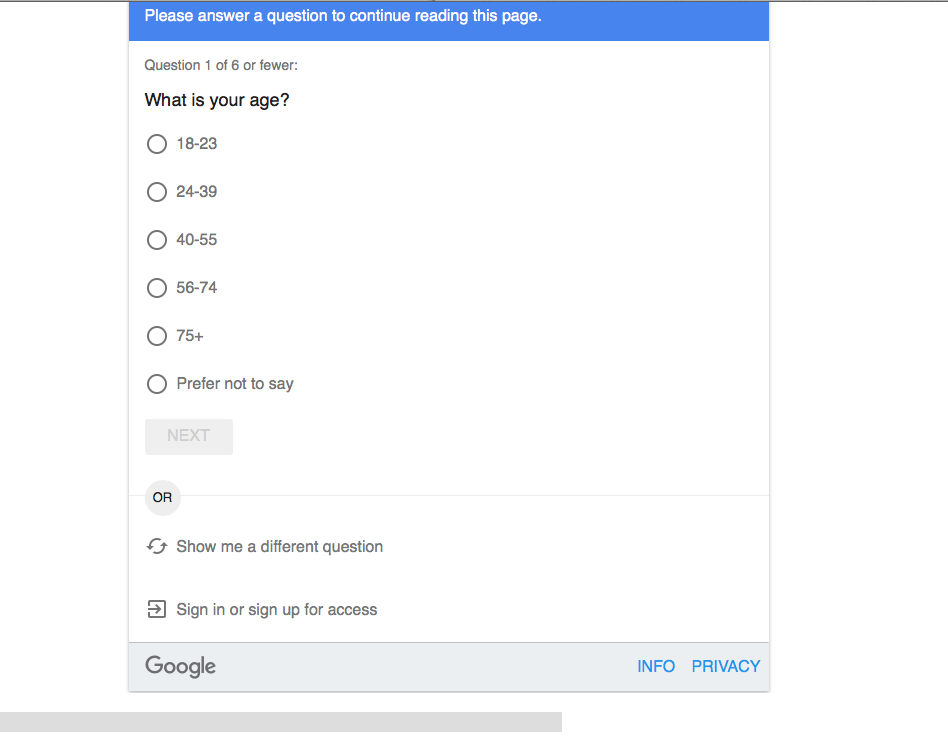Select the 75+ radio option
948x740 pixels.
point(157,336)
